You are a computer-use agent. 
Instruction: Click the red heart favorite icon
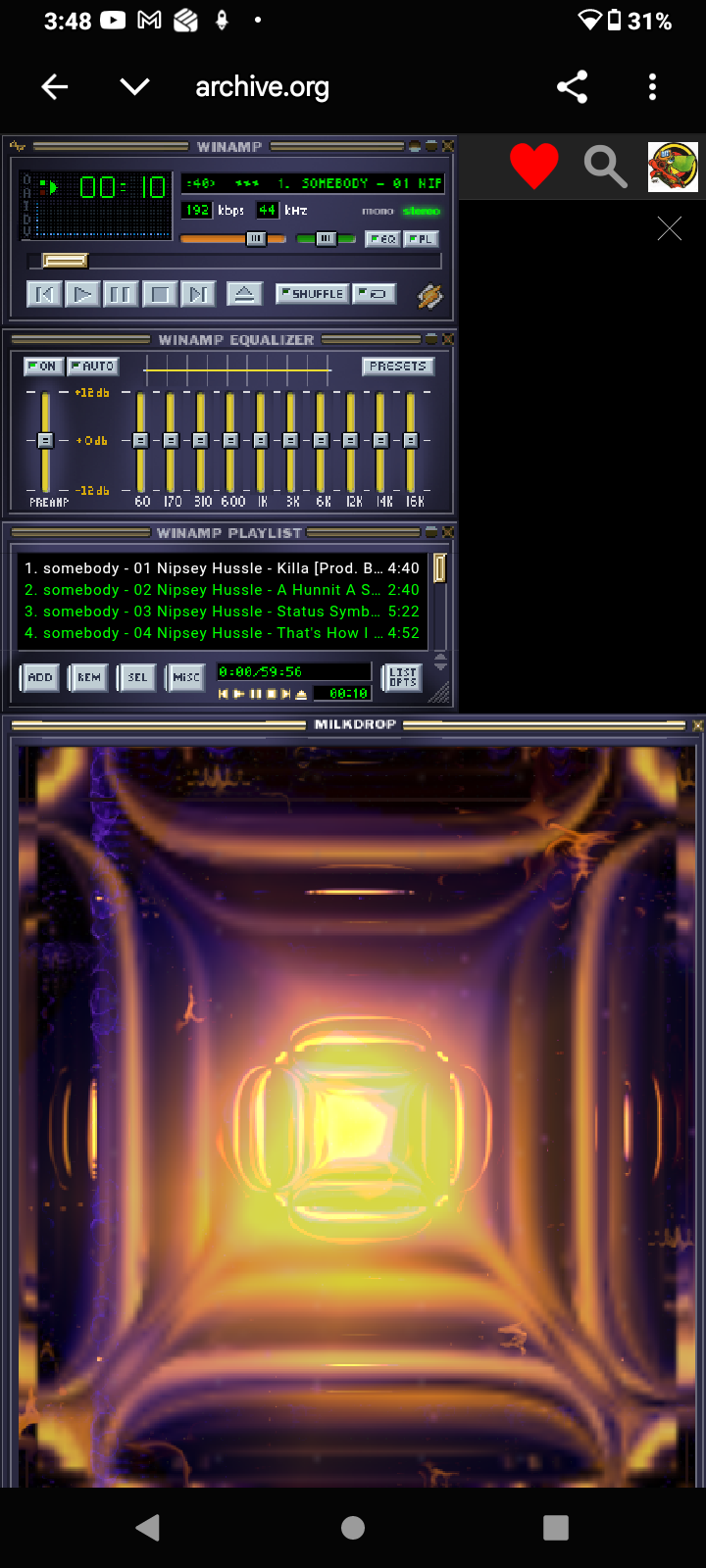point(534,166)
